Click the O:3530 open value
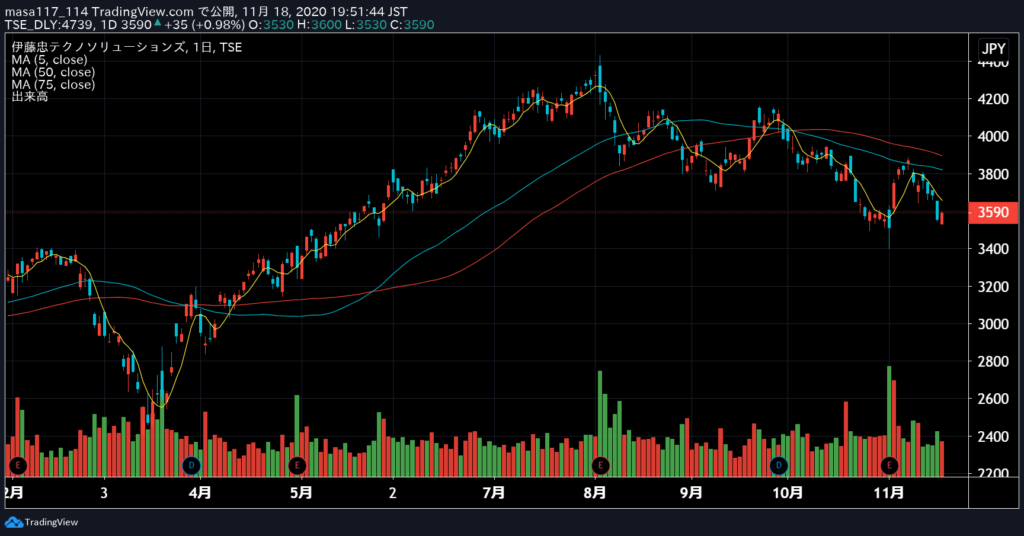The height and width of the screenshot is (536, 1024). point(271,25)
